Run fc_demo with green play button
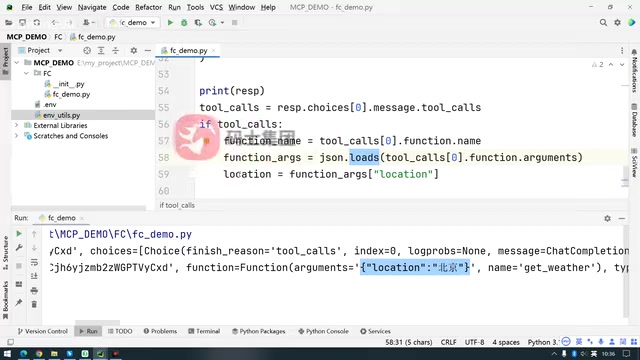The width and height of the screenshot is (640, 360). click(x=170, y=22)
